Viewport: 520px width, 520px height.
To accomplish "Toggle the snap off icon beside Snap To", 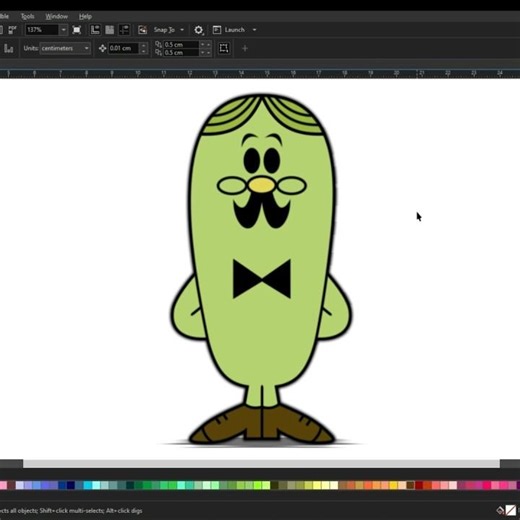I will (142, 30).
